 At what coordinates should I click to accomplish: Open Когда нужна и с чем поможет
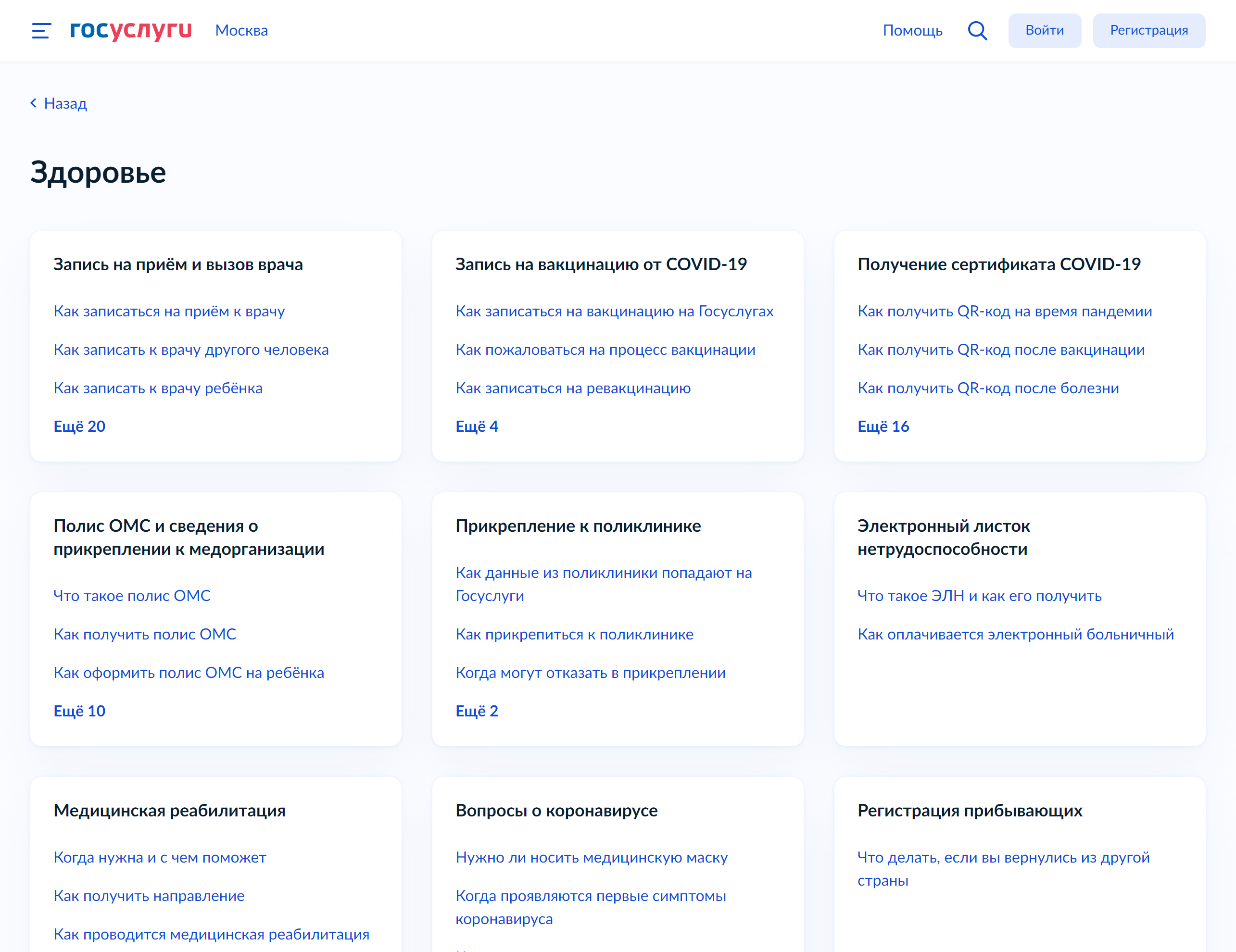tap(160, 858)
